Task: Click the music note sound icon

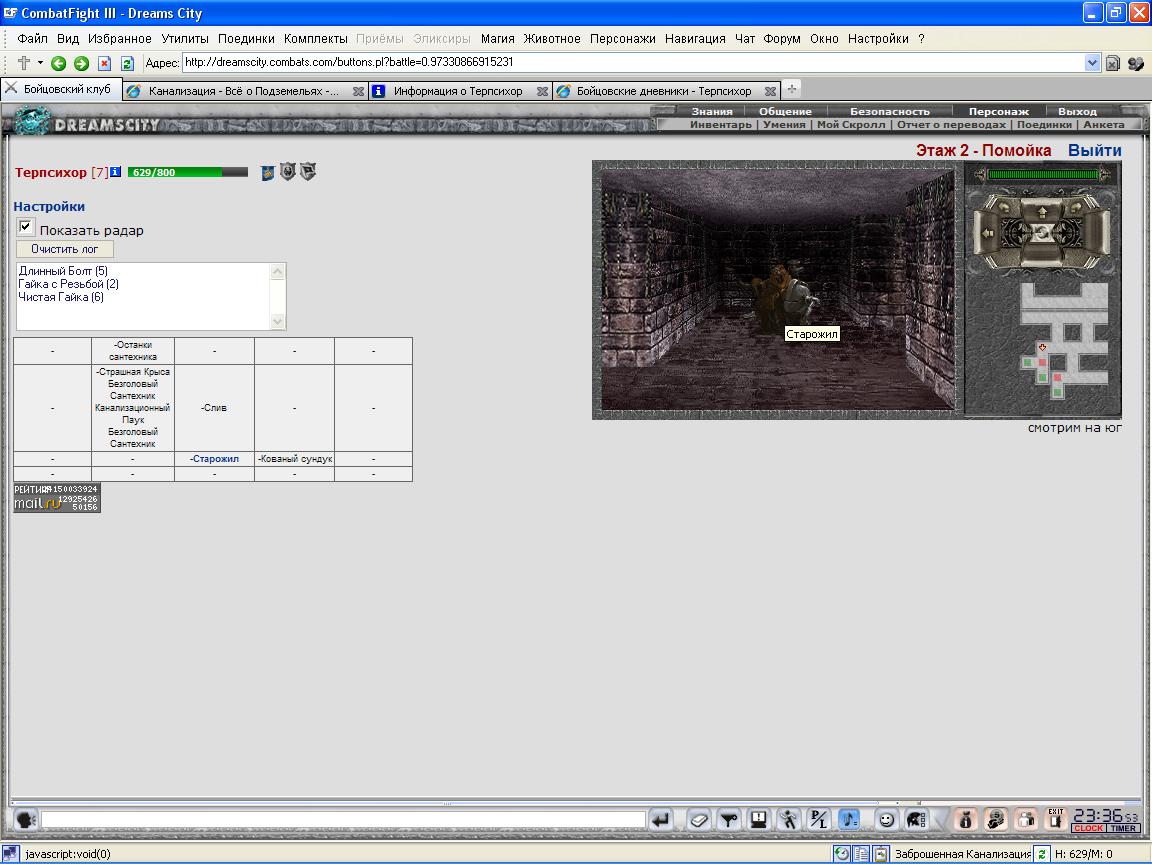Action: (x=849, y=819)
